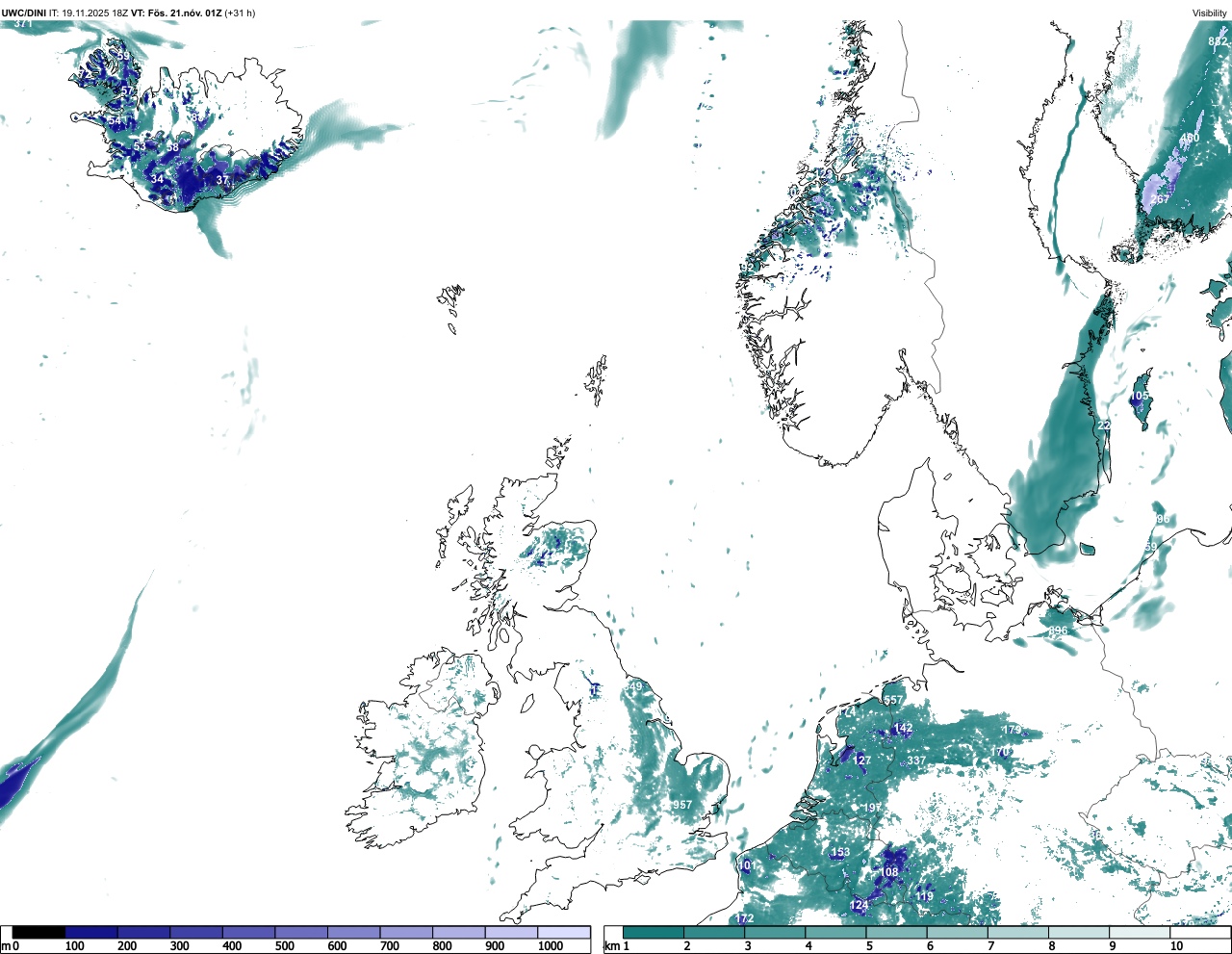Viewport: 1232px width, 954px height.
Task: Click the '957' value over East Anglia
Action: click(681, 805)
